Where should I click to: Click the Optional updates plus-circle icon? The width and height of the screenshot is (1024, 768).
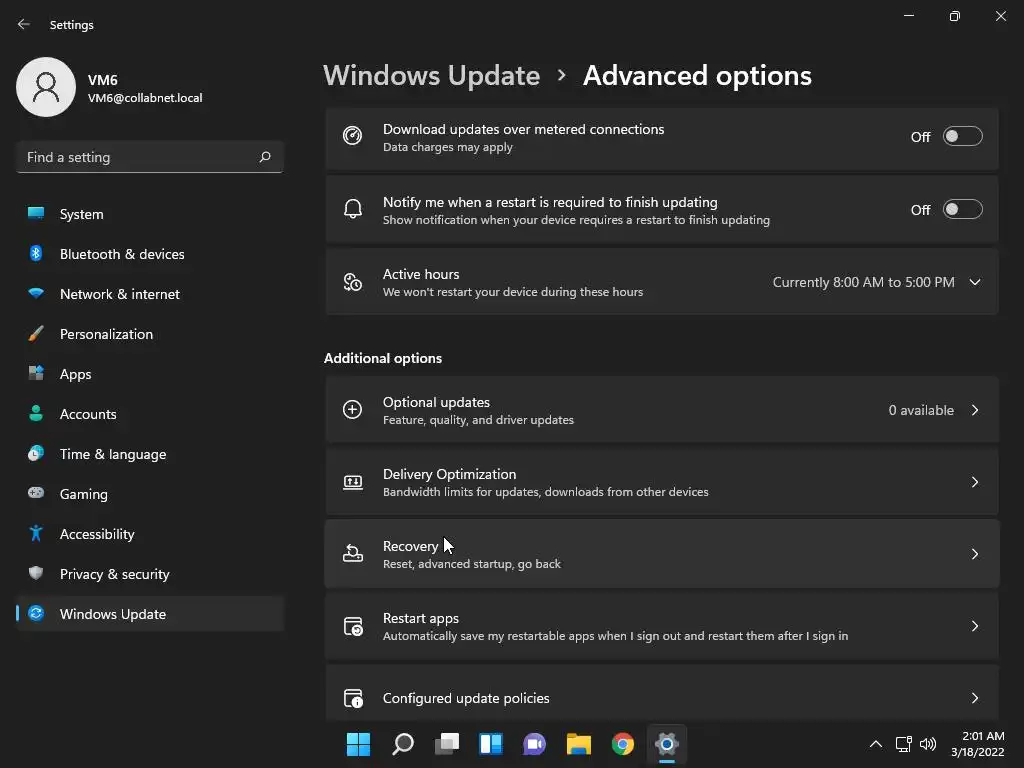353,409
